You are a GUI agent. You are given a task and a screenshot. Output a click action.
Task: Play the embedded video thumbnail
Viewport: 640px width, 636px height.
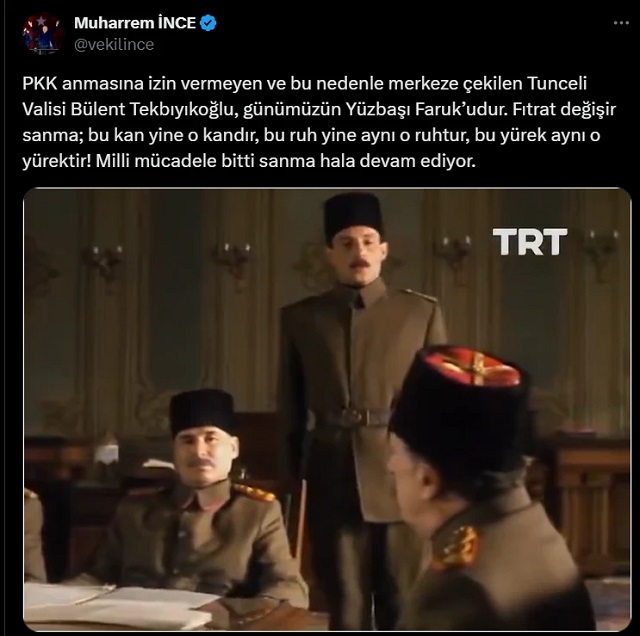pos(327,409)
